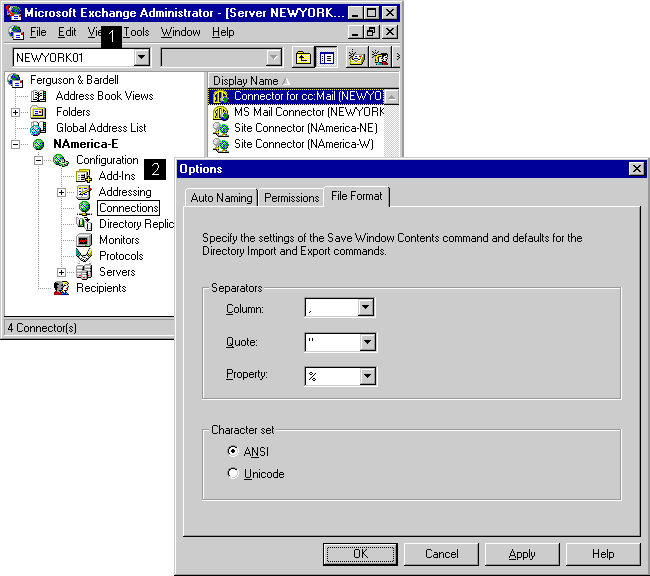Expand the Folders tree node
Screen dimensions: 650x576
15,112
